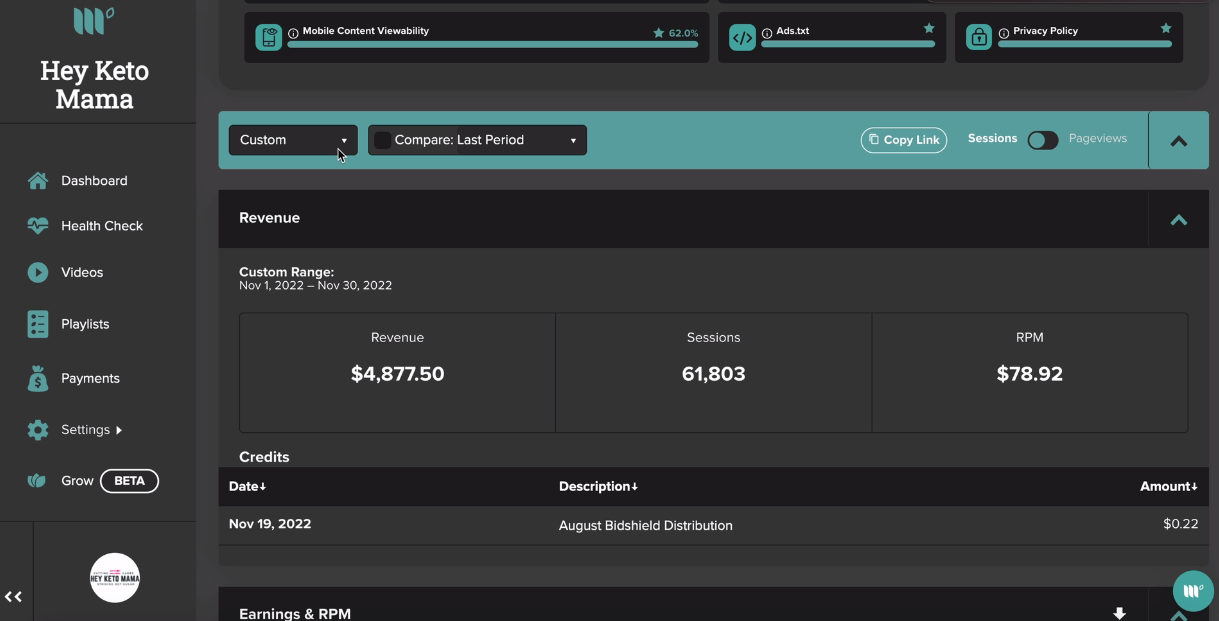1219x621 pixels.
Task: Click the Privacy Policy lock icon
Action: 979,38
